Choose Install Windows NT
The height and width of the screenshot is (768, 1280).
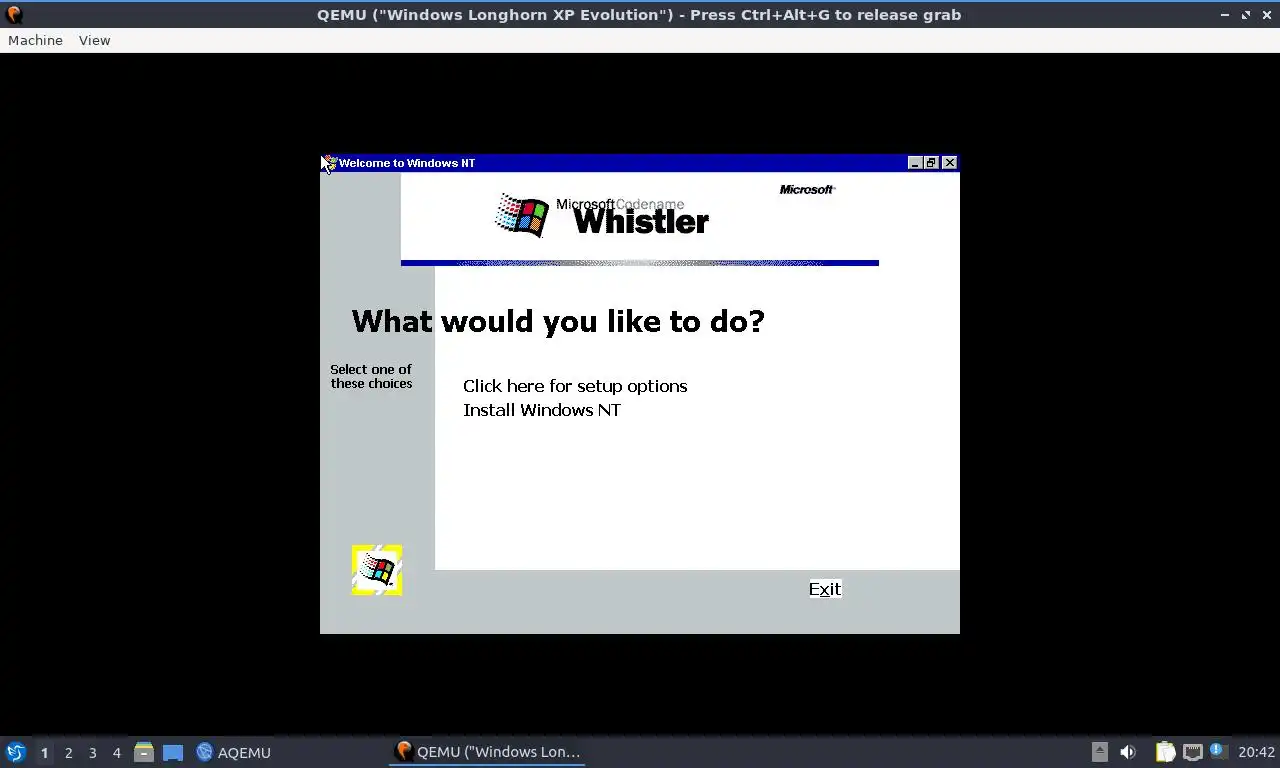[542, 410]
